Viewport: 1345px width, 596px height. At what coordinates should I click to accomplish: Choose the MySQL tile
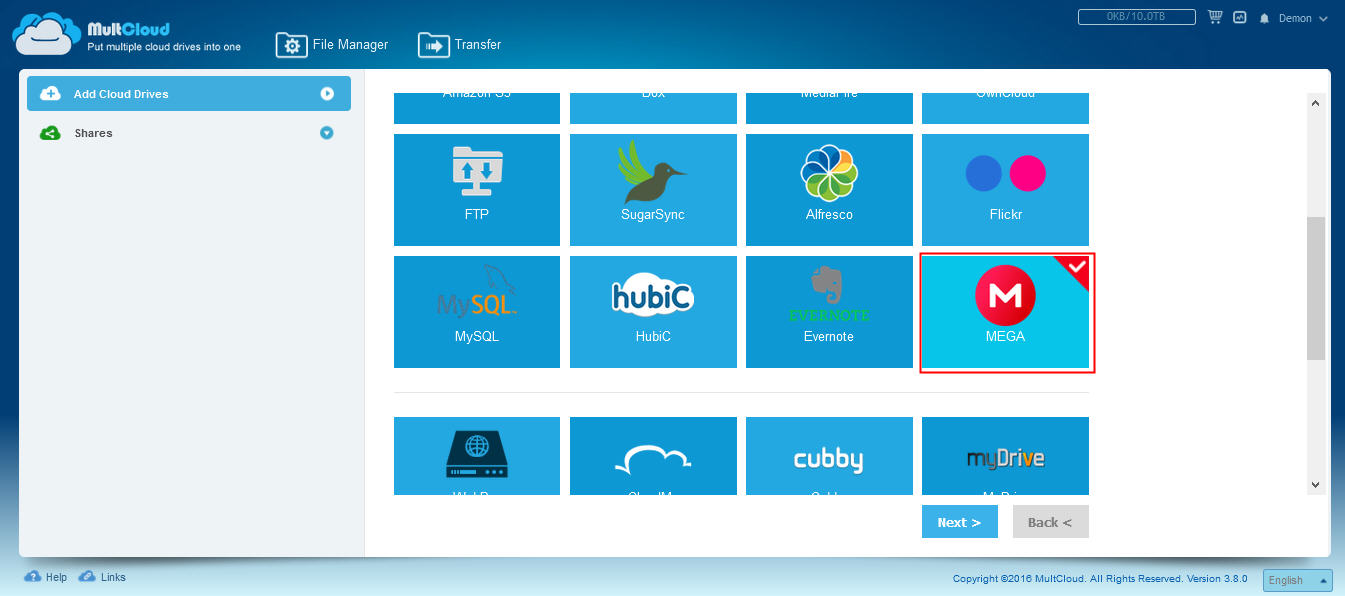click(477, 312)
